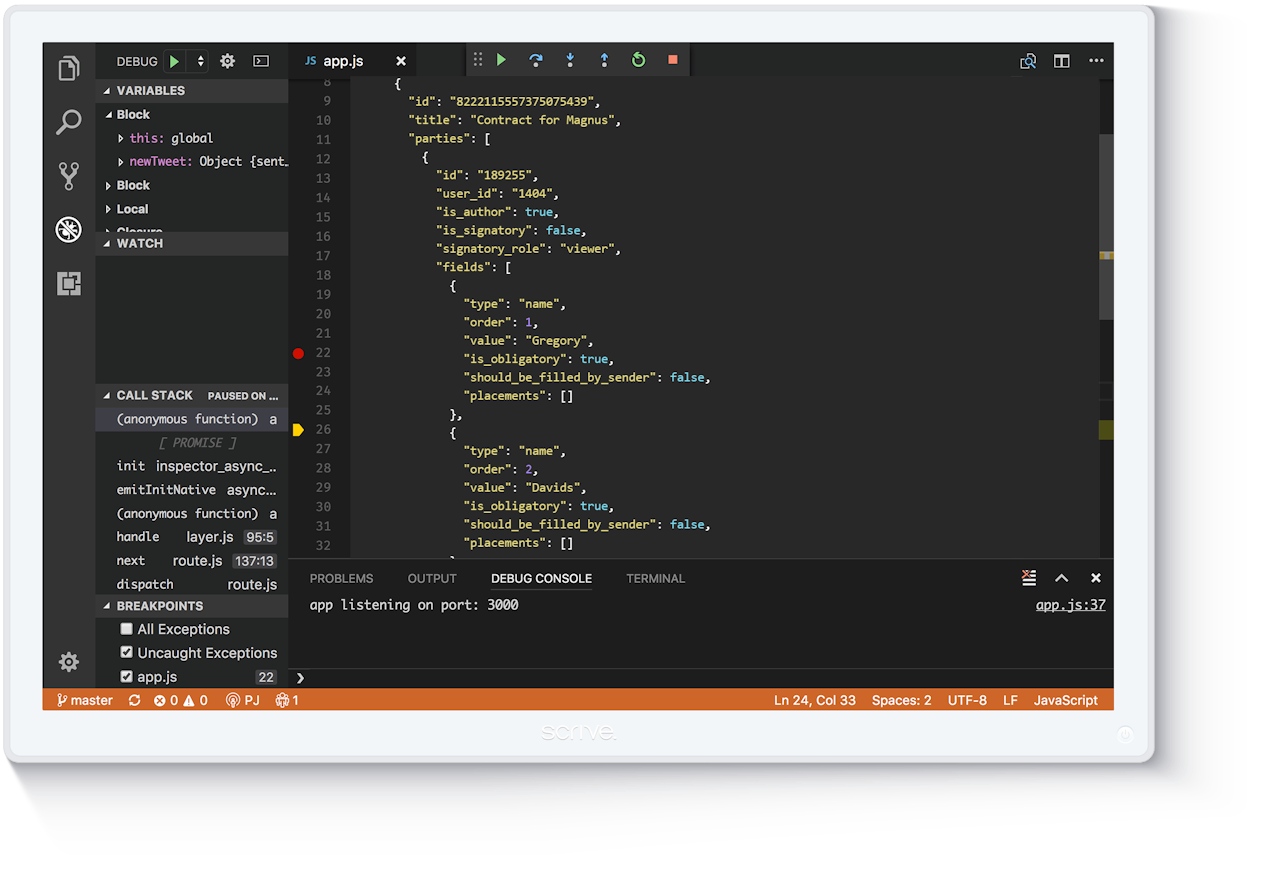The width and height of the screenshot is (1280, 896).
Task: Open the debug configuration dropdown
Action: pos(200,61)
